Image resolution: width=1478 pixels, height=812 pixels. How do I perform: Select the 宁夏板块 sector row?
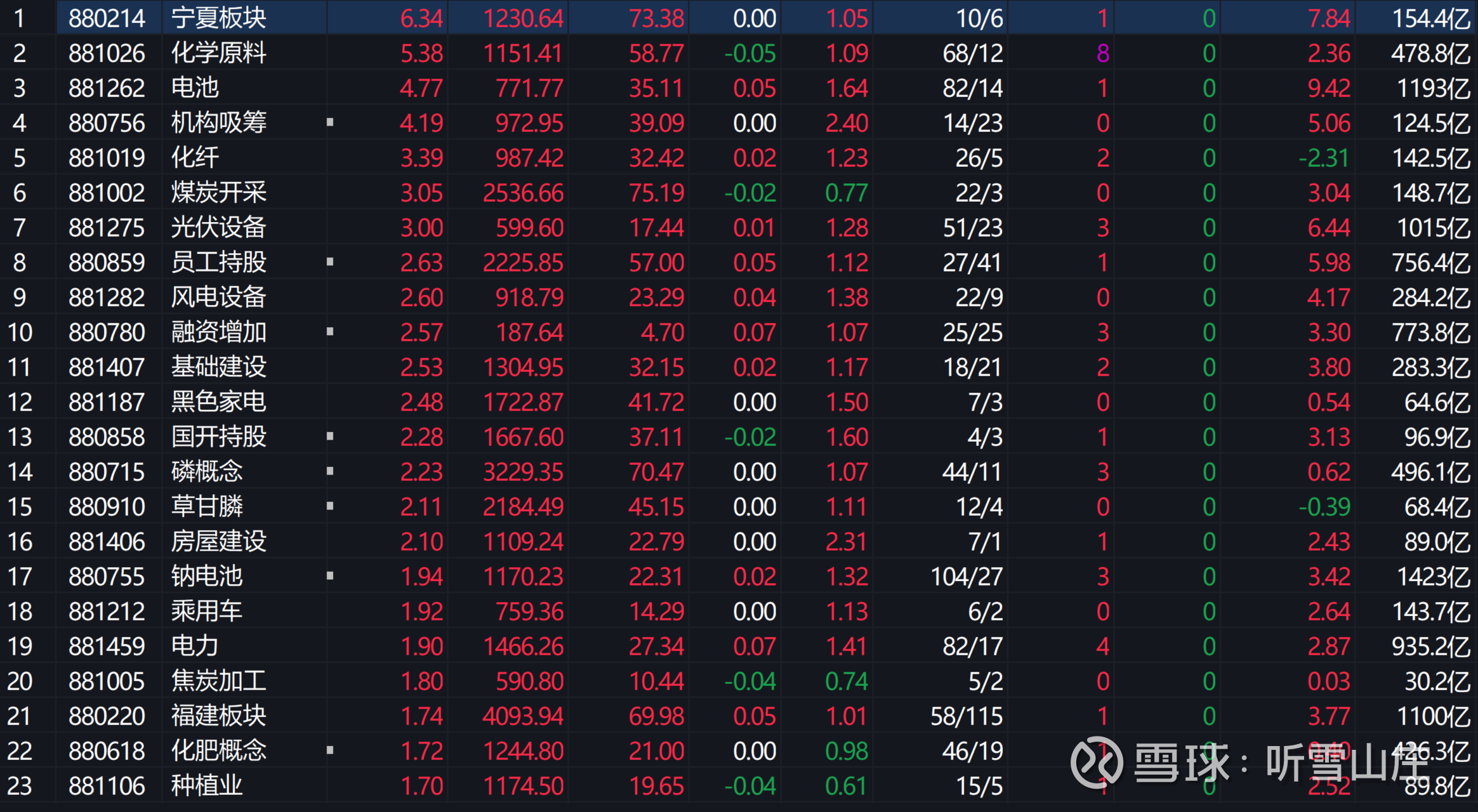click(x=219, y=18)
